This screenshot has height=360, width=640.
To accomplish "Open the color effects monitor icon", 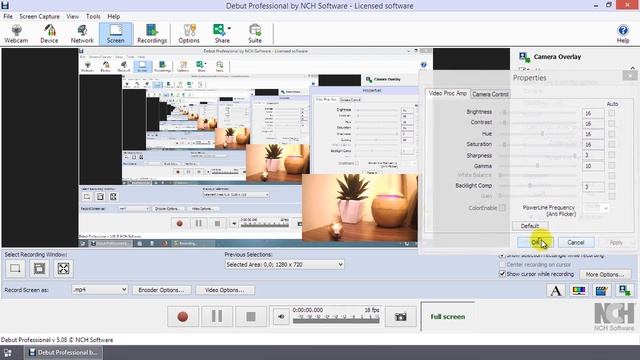I will pos(579,291).
